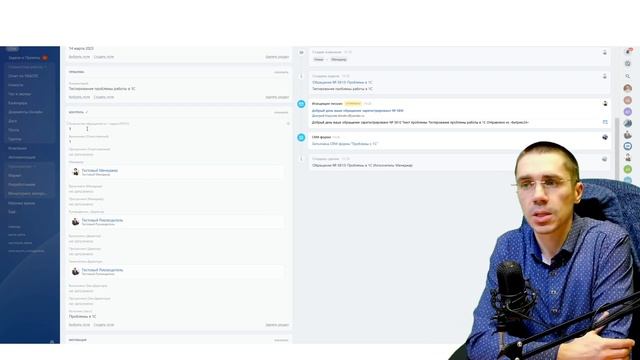Viewport: 640px width, 360px height.
Task: Open the green round contact in the right rail
Action: tap(628, 169)
